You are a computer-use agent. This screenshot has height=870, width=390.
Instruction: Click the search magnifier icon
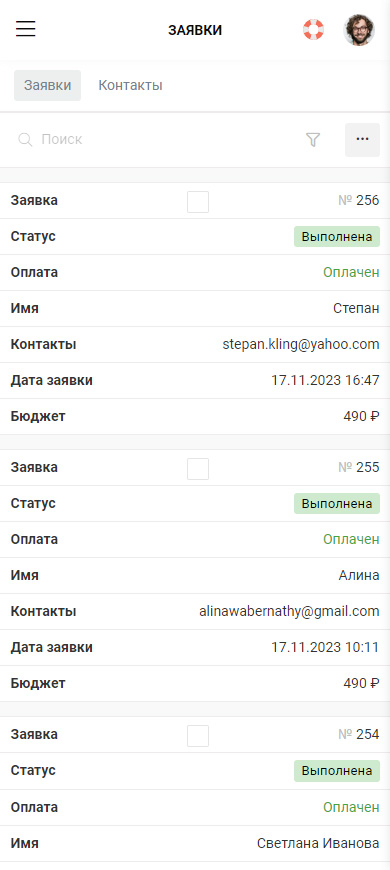[x=26, y=139]
